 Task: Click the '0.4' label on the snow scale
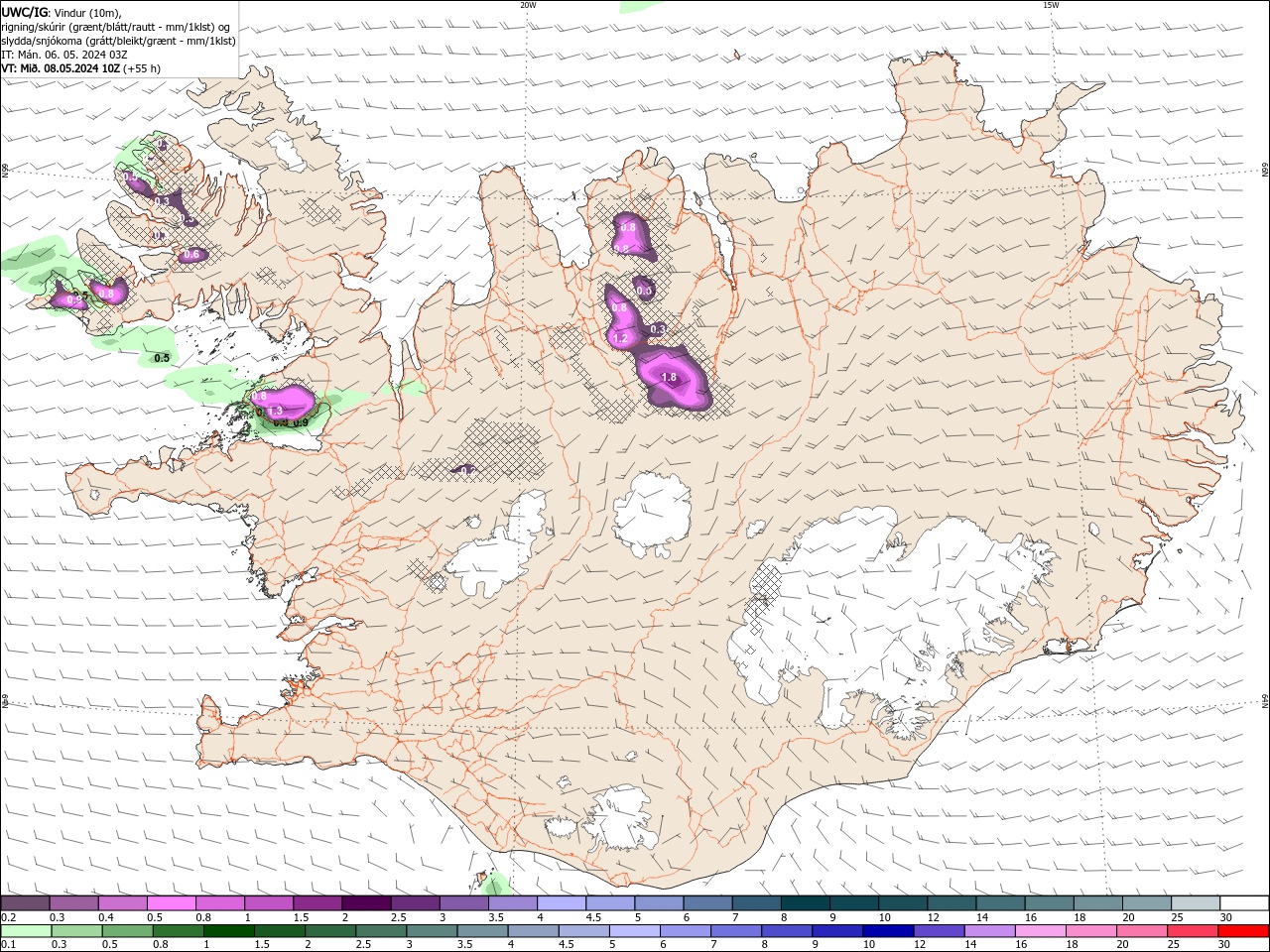(x=105, y=917)
